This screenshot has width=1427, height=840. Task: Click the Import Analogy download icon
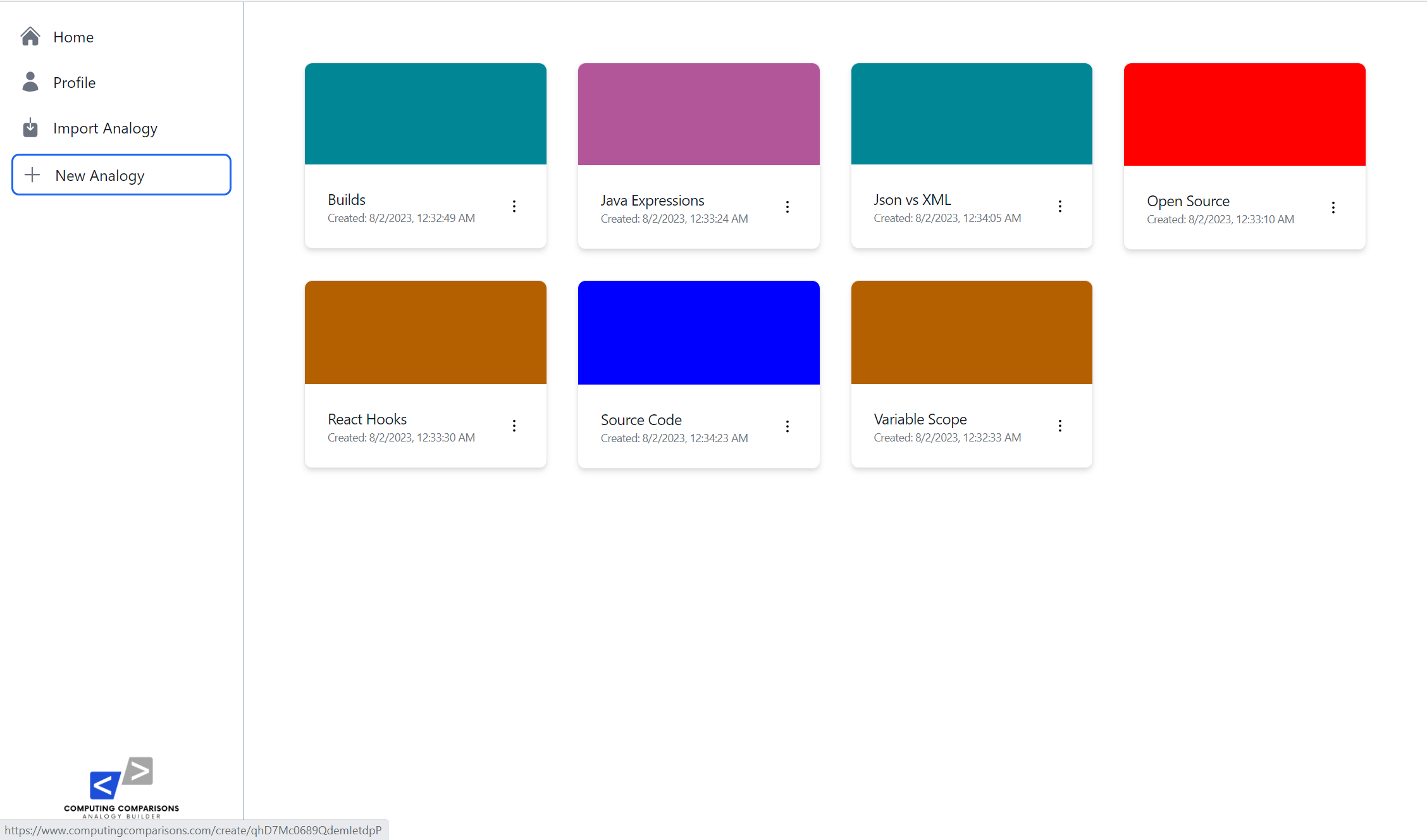30,127
